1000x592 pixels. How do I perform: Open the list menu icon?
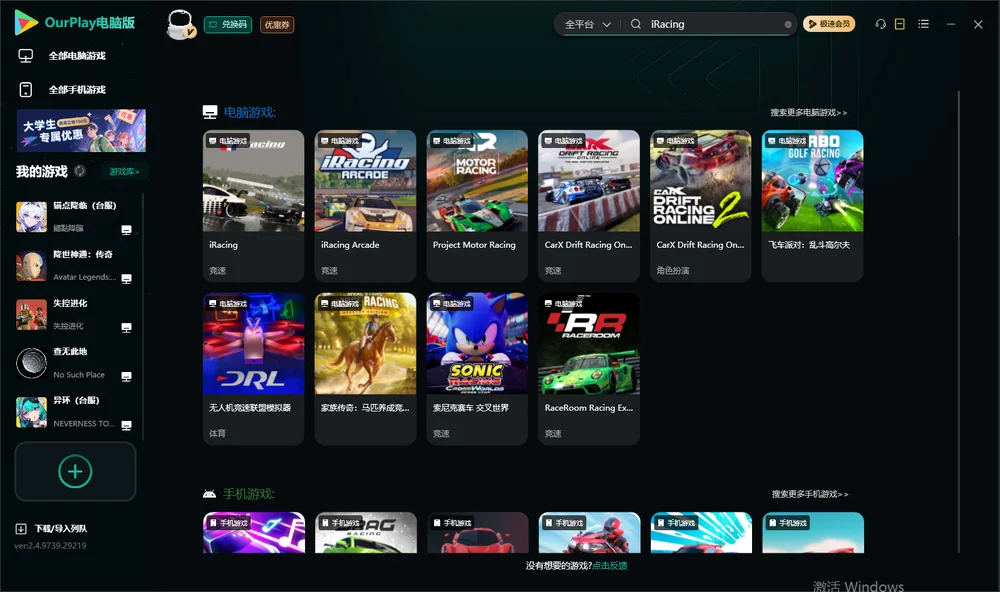pyautogui.click(x=923, y=24)
